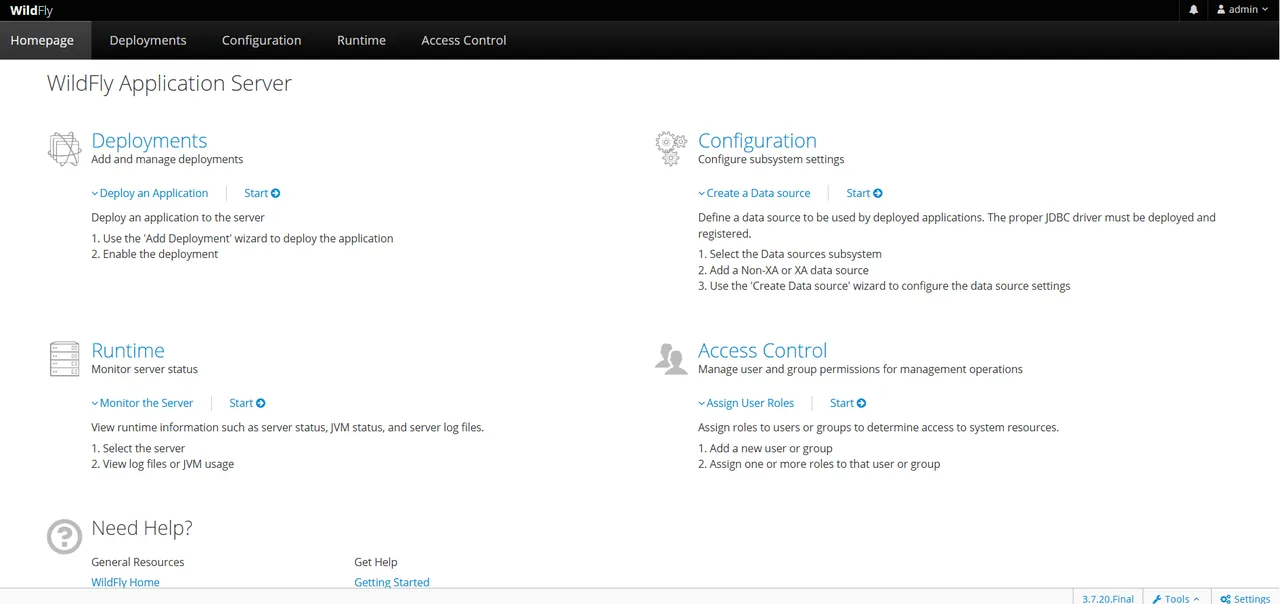Open the Getting Started link
The width and height of the screenshot is (1280, 604).
point(392,582)
